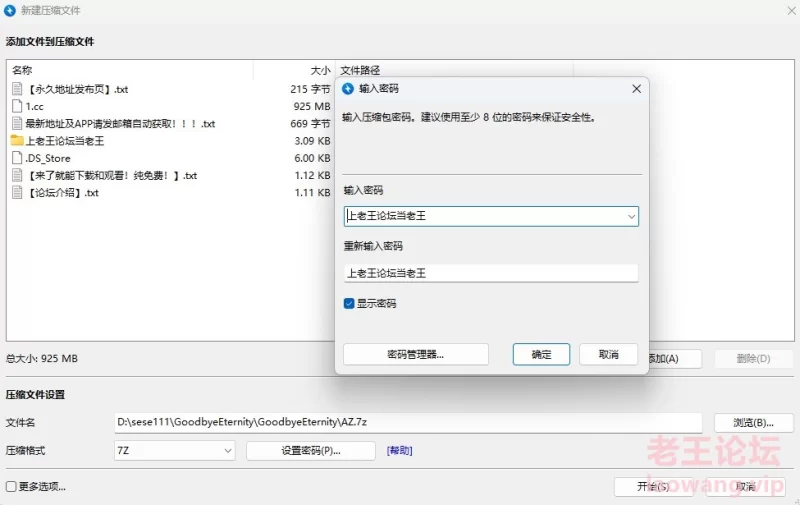The width and height of the screenshot is (800, 505).
Task: Select the 【论坛介绍】.txt file name
Action: click(62, 193)
